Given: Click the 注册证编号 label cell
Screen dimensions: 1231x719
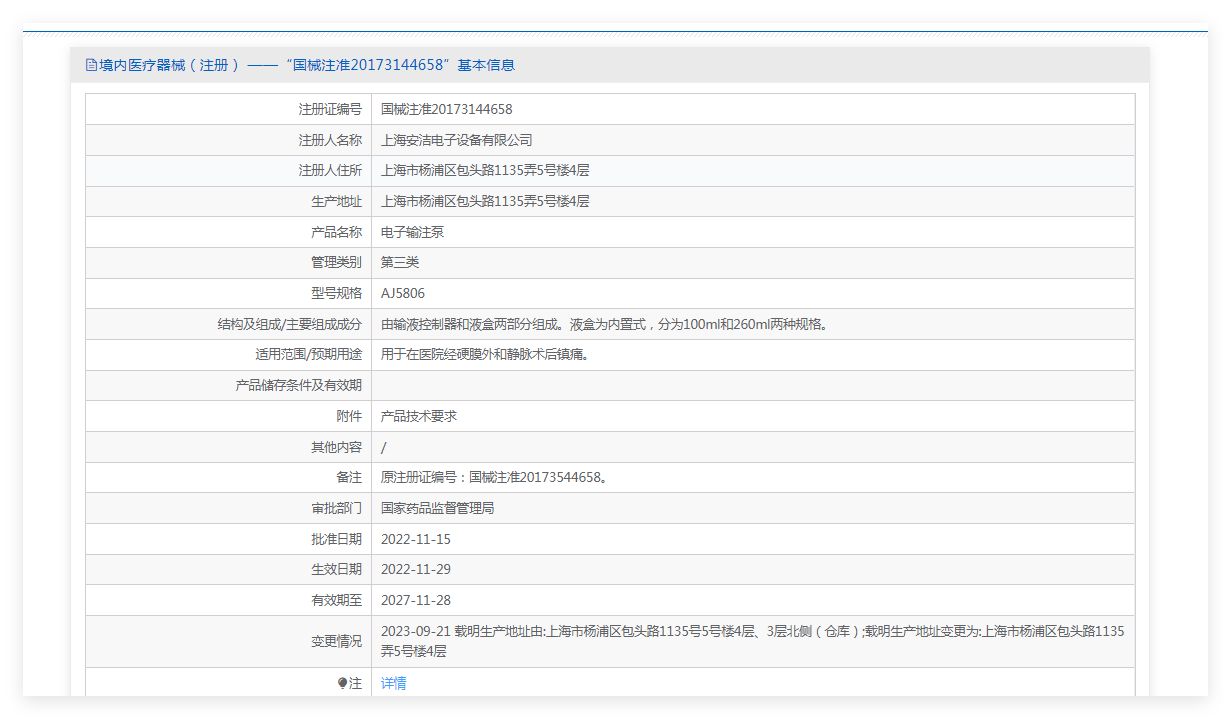Looking at the screenshot, I should [229, 109].
